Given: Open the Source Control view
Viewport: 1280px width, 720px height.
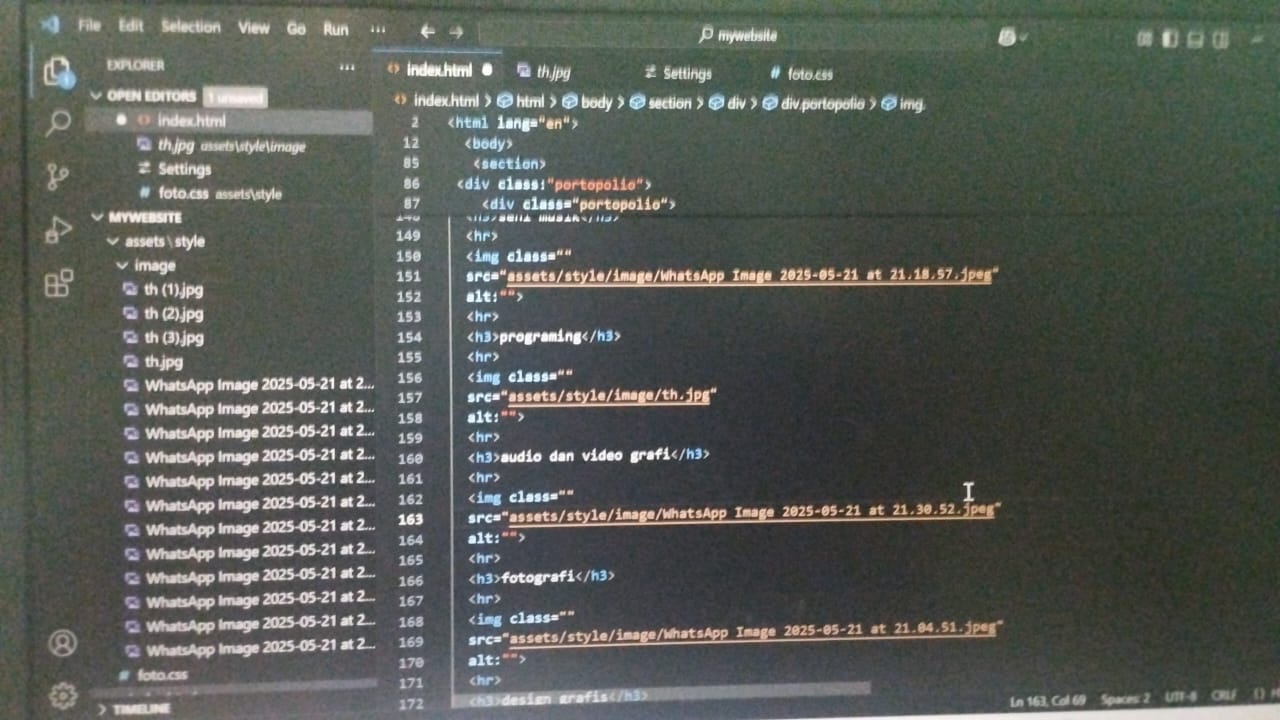Looking at the screenshot, I should (58, 178).
